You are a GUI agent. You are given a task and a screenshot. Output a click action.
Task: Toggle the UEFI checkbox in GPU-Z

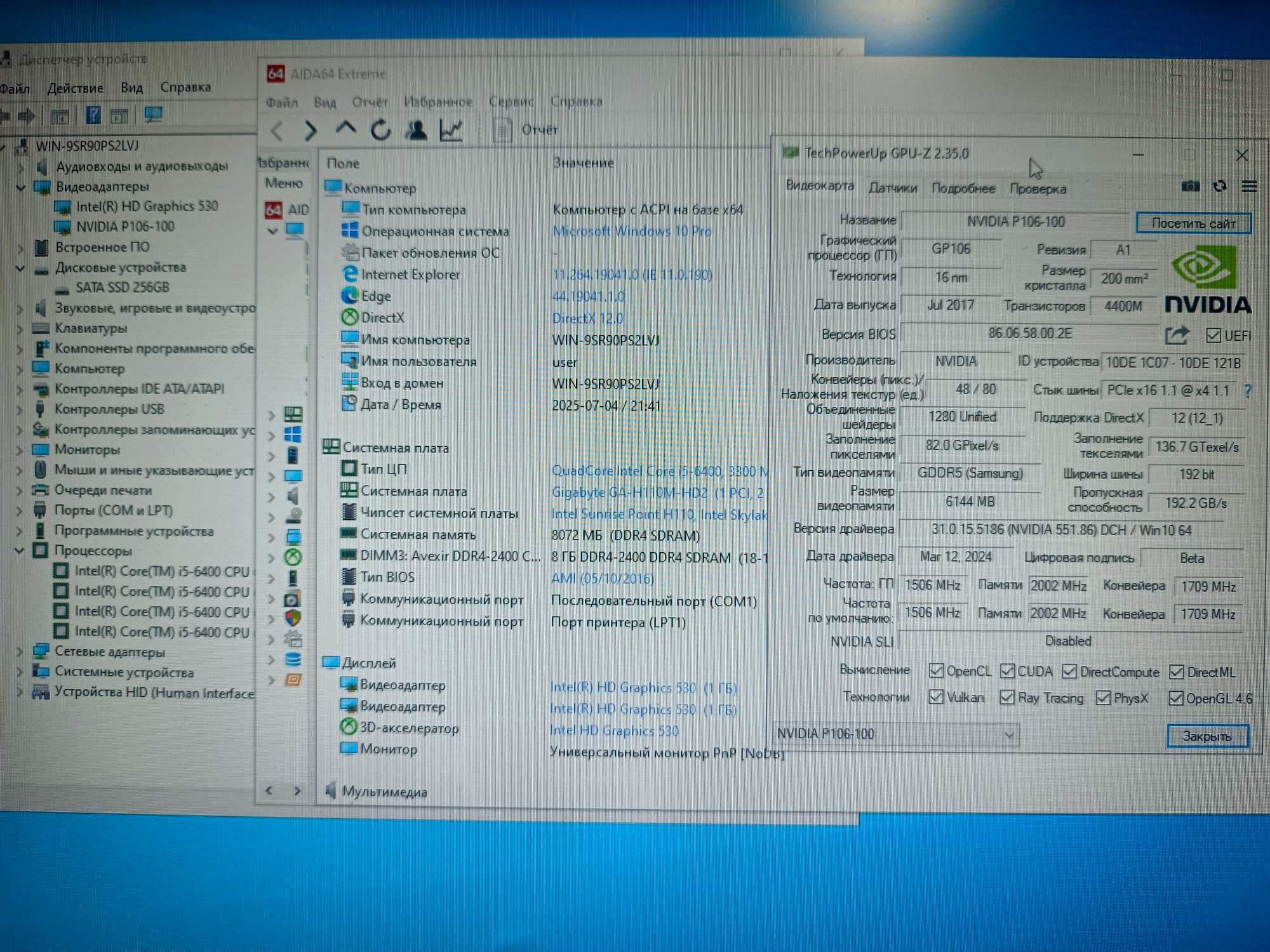[x=1213, y=335]
